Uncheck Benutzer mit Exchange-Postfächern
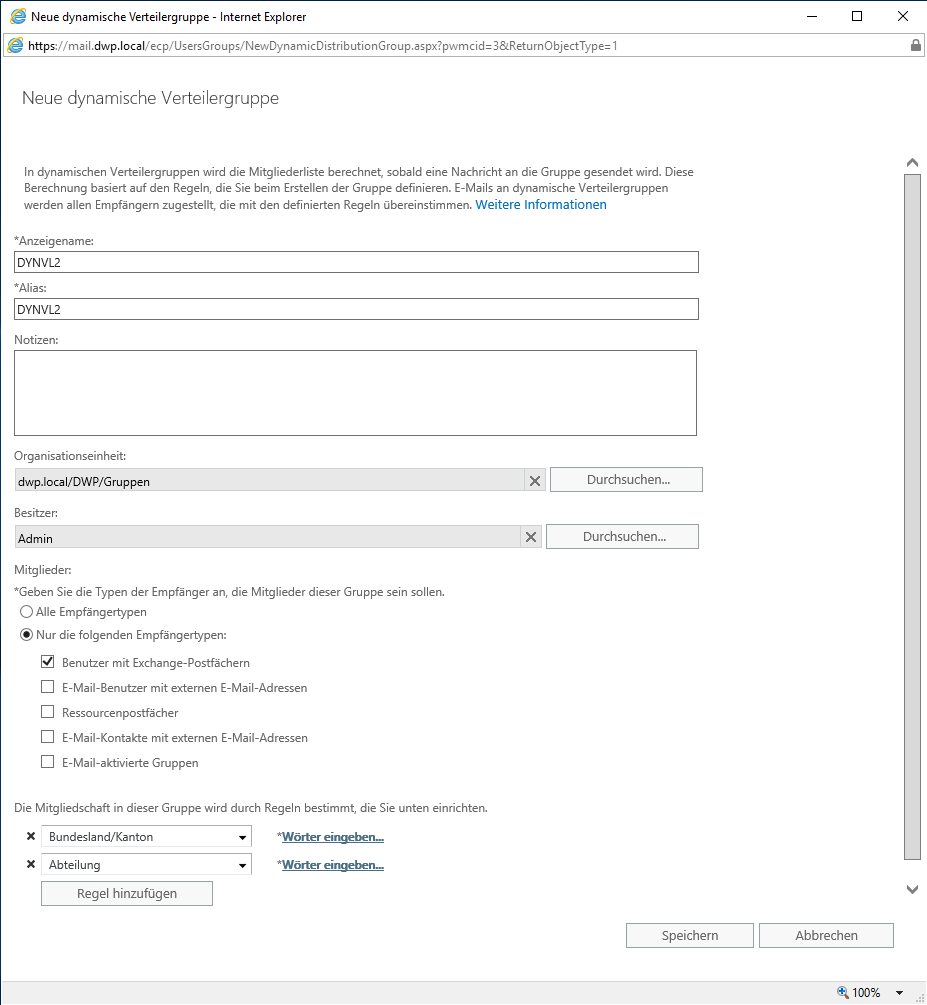This screenshot has height=1005, width=927. pyautogui.click(x=47, y=662)
